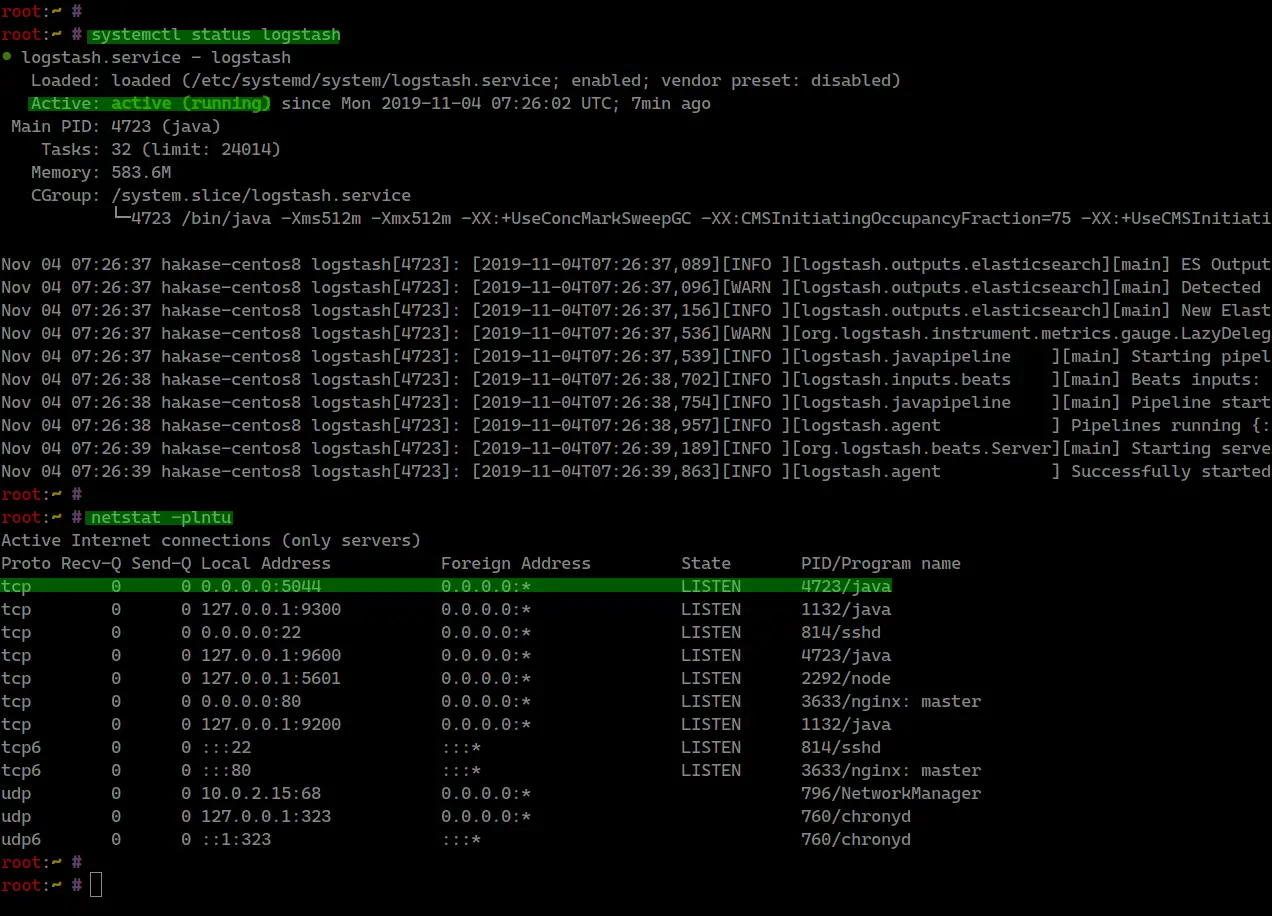Click the 127.0.0.1:323 local address
The width and height of the screenshot is (1272, 916).
266,817
